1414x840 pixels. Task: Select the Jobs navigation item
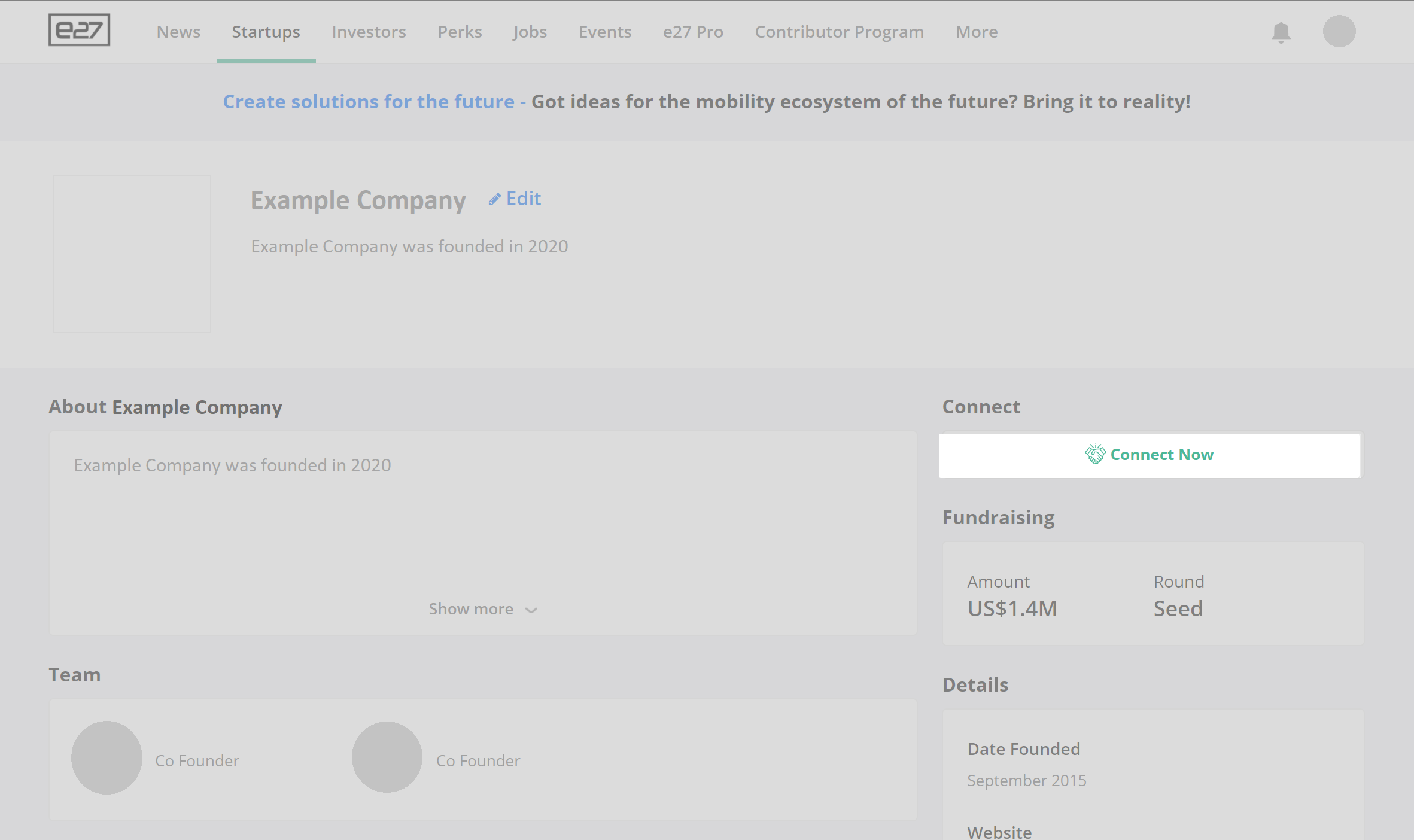coord(530,32)
